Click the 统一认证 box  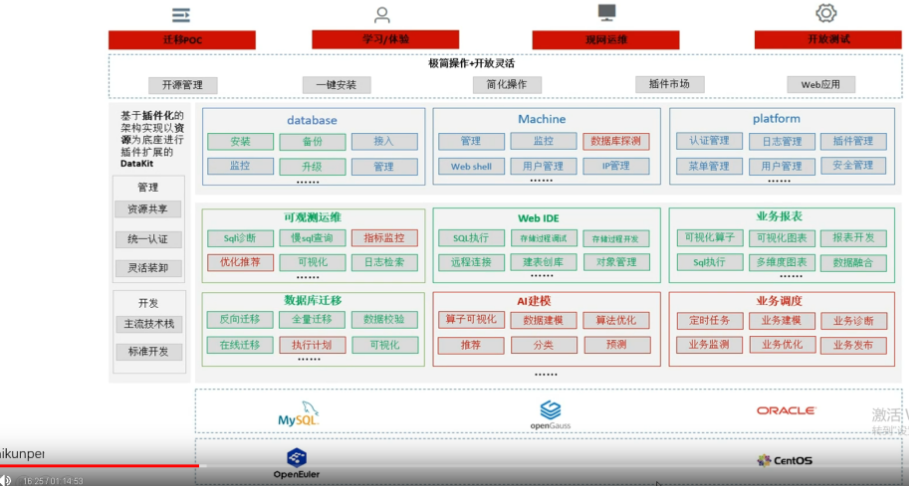pos(148,240)
